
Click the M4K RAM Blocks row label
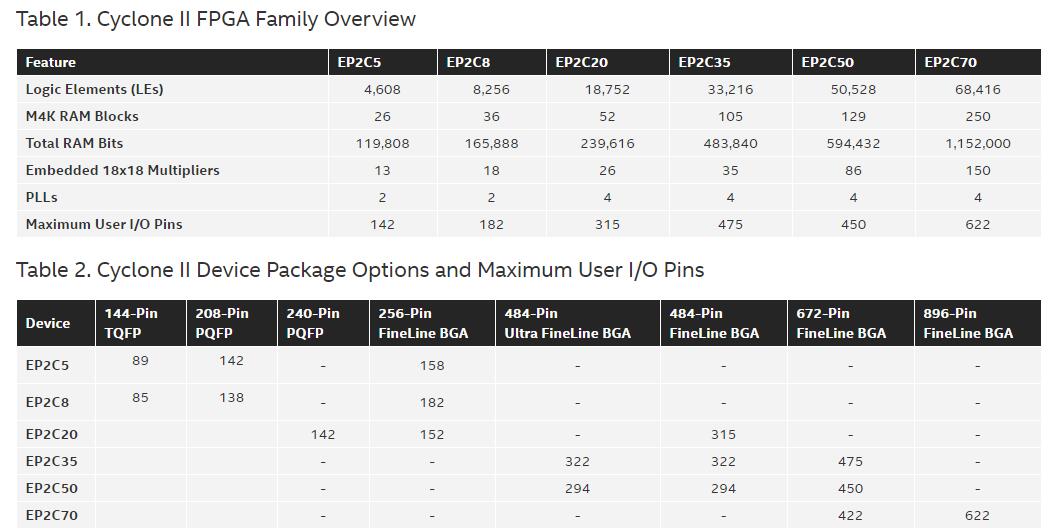tap(82, 116)
